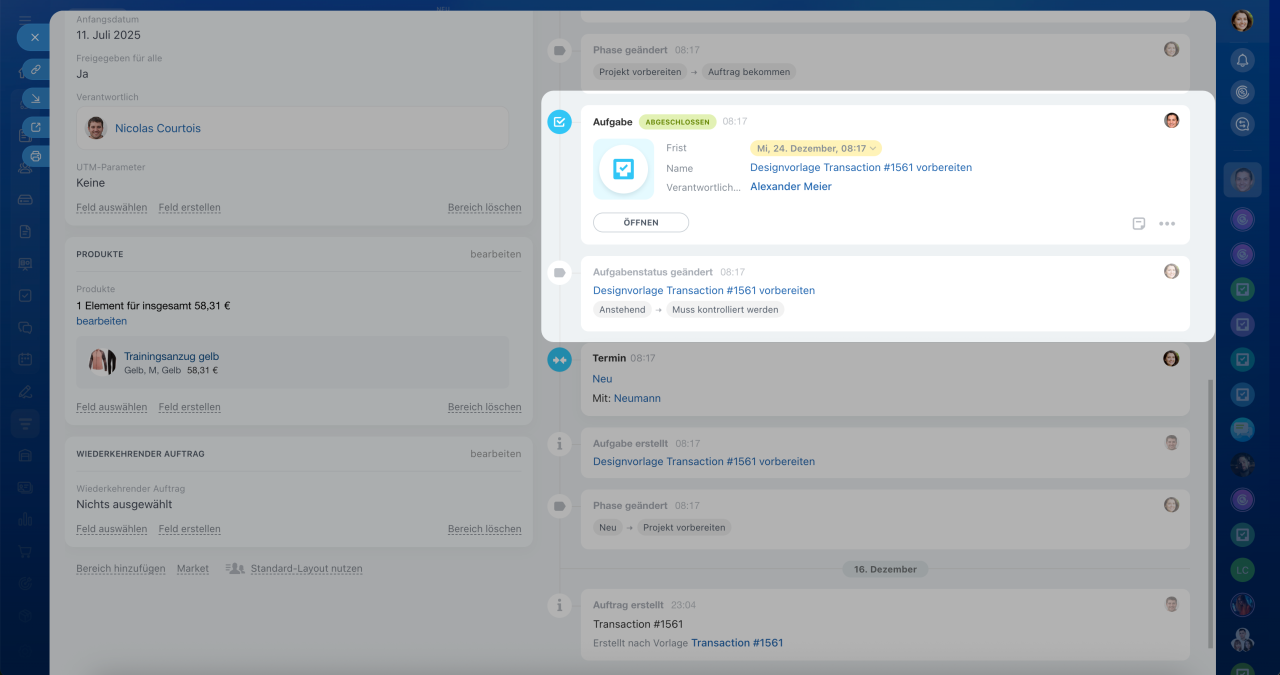Close the slider panel with X button
Image resolution: width=1280 pixels, height=675 pixels.
click(34, 37)
